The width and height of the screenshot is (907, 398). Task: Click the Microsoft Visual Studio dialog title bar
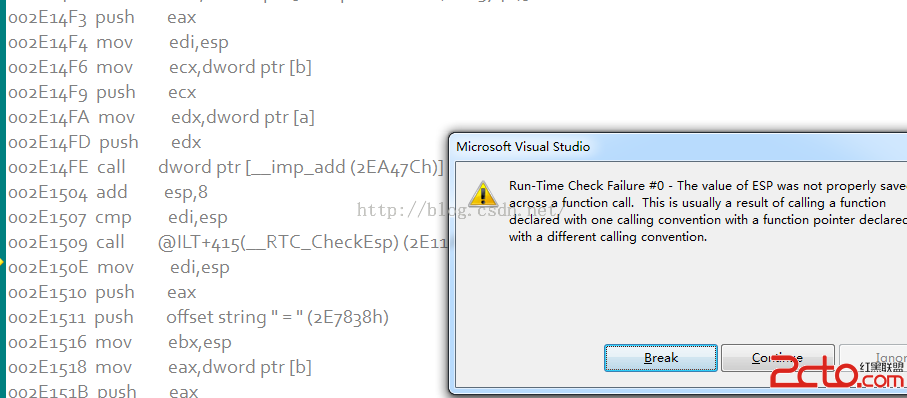coord(677,146)
